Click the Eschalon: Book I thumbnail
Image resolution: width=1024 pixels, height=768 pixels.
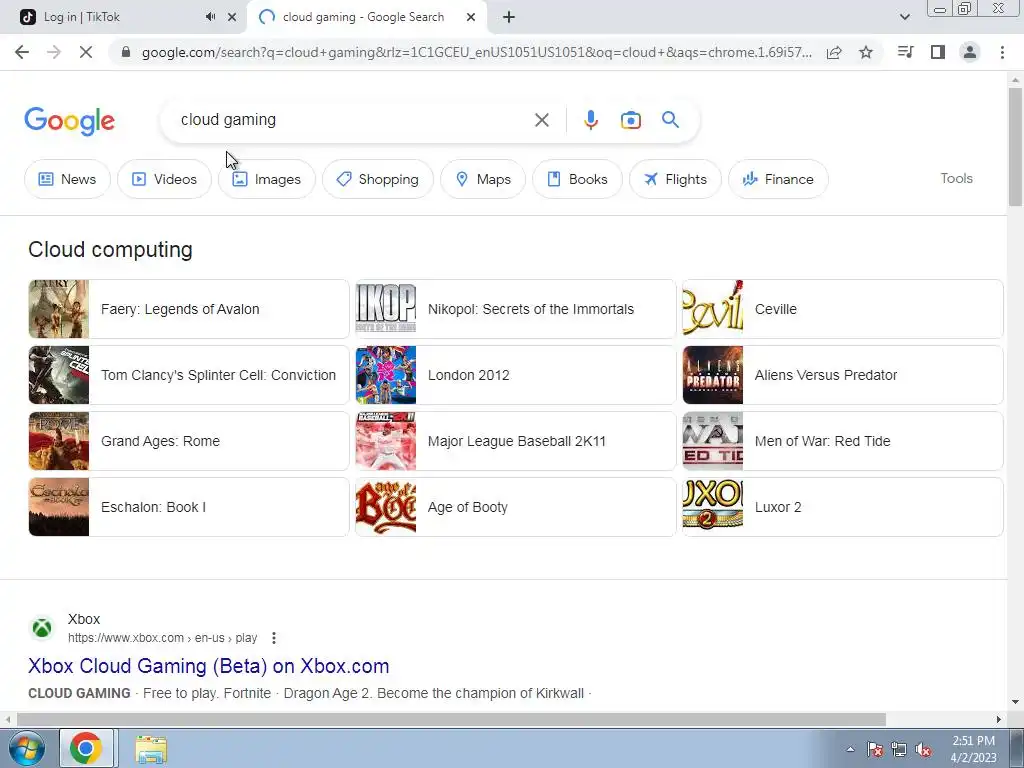pos(59,507)
